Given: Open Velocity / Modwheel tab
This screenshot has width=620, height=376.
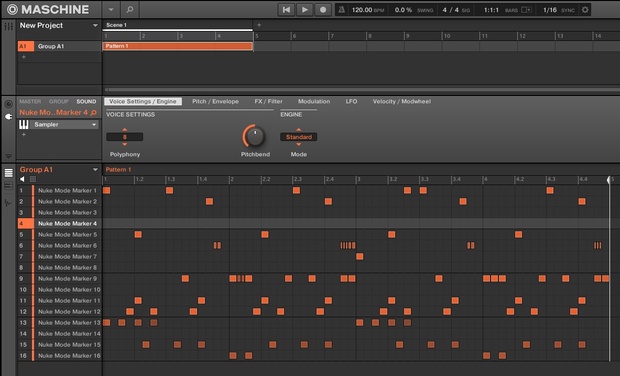Looking at the screenshot, I should point(402,102).
